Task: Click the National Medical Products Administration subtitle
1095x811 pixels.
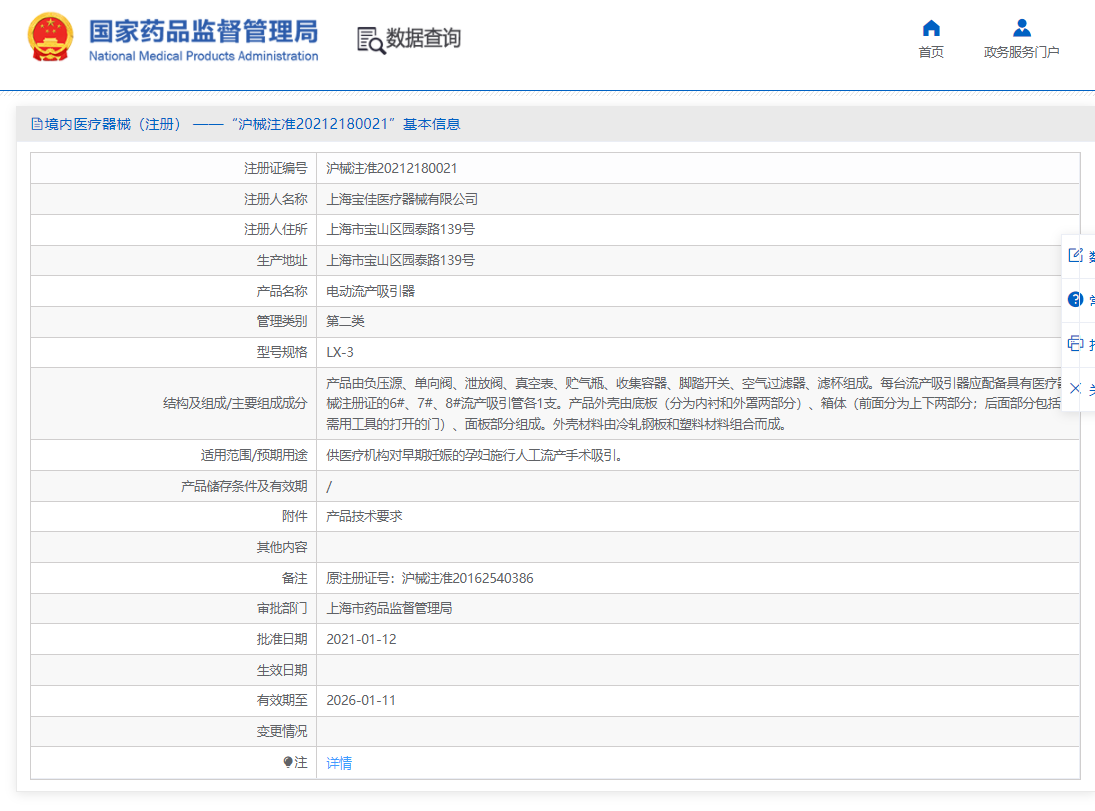Action: tap(203, 56)
